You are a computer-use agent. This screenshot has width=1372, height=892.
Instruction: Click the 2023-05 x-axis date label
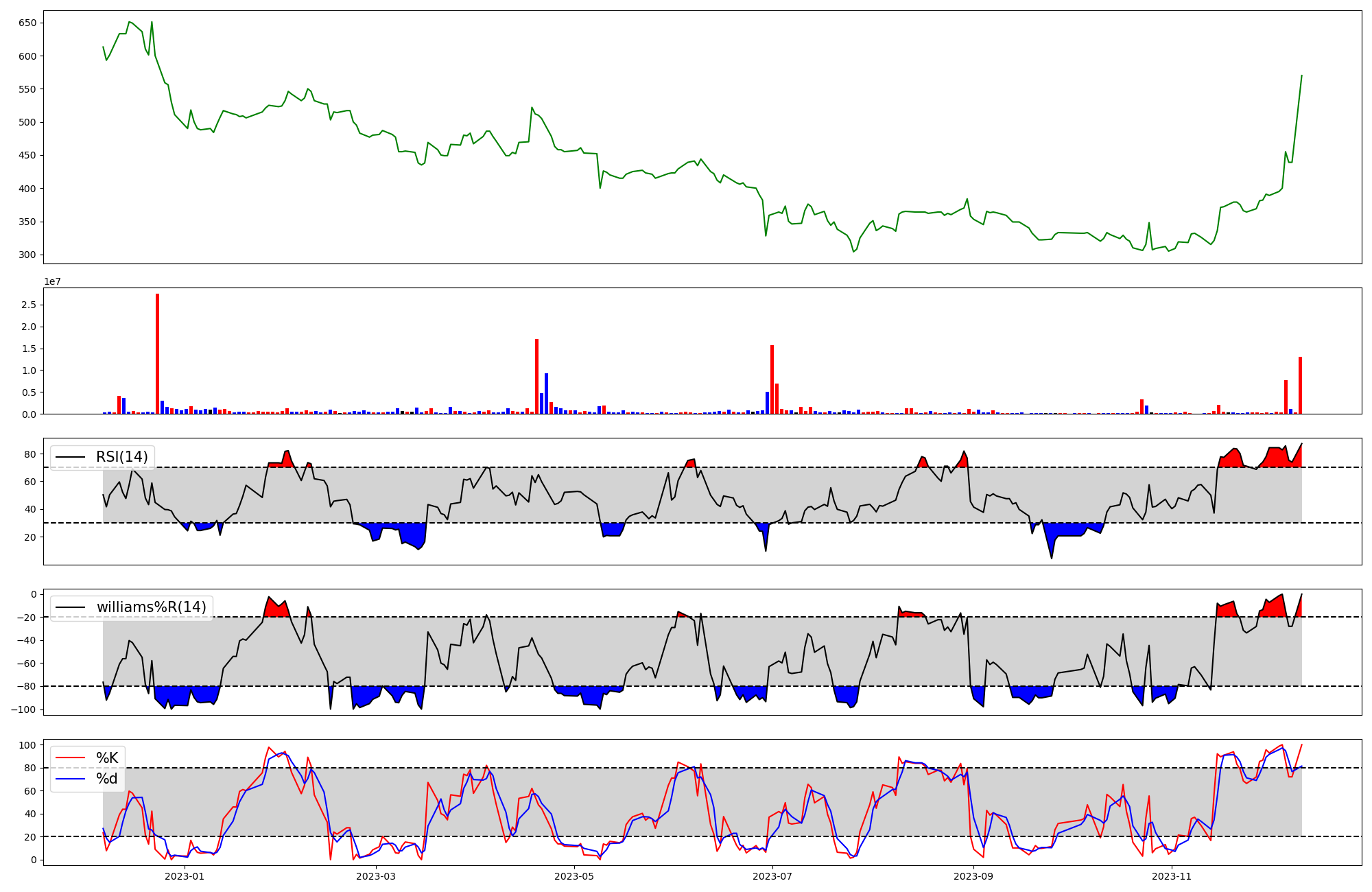coord(574,876)
